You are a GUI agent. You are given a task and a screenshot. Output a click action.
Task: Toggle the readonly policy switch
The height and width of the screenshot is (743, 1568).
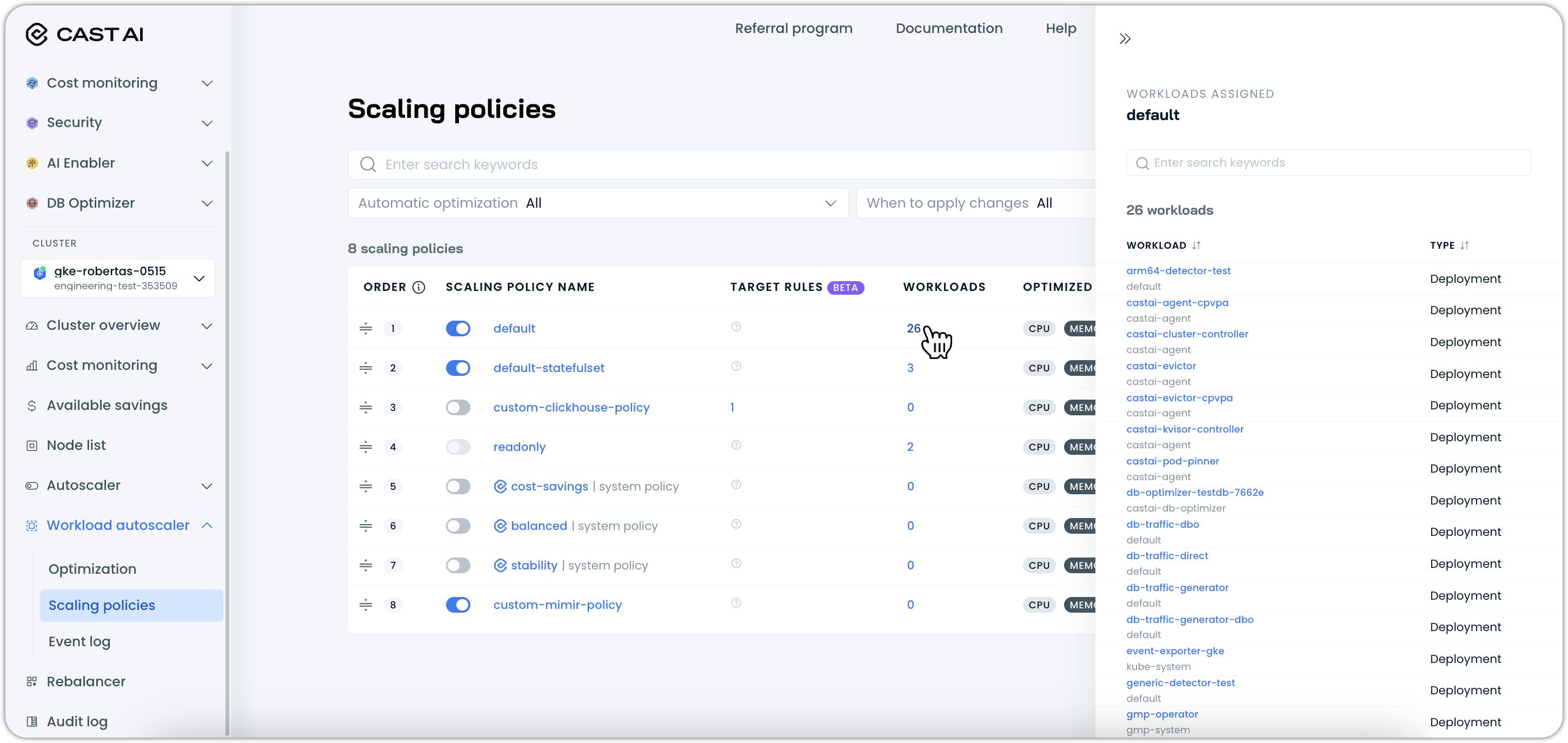(x=458, y=447)
